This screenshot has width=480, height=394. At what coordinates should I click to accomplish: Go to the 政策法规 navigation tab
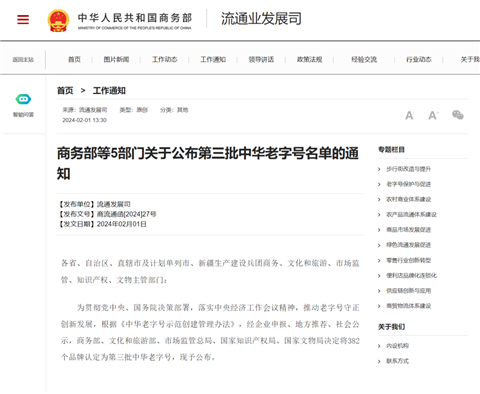pos(309,60)
